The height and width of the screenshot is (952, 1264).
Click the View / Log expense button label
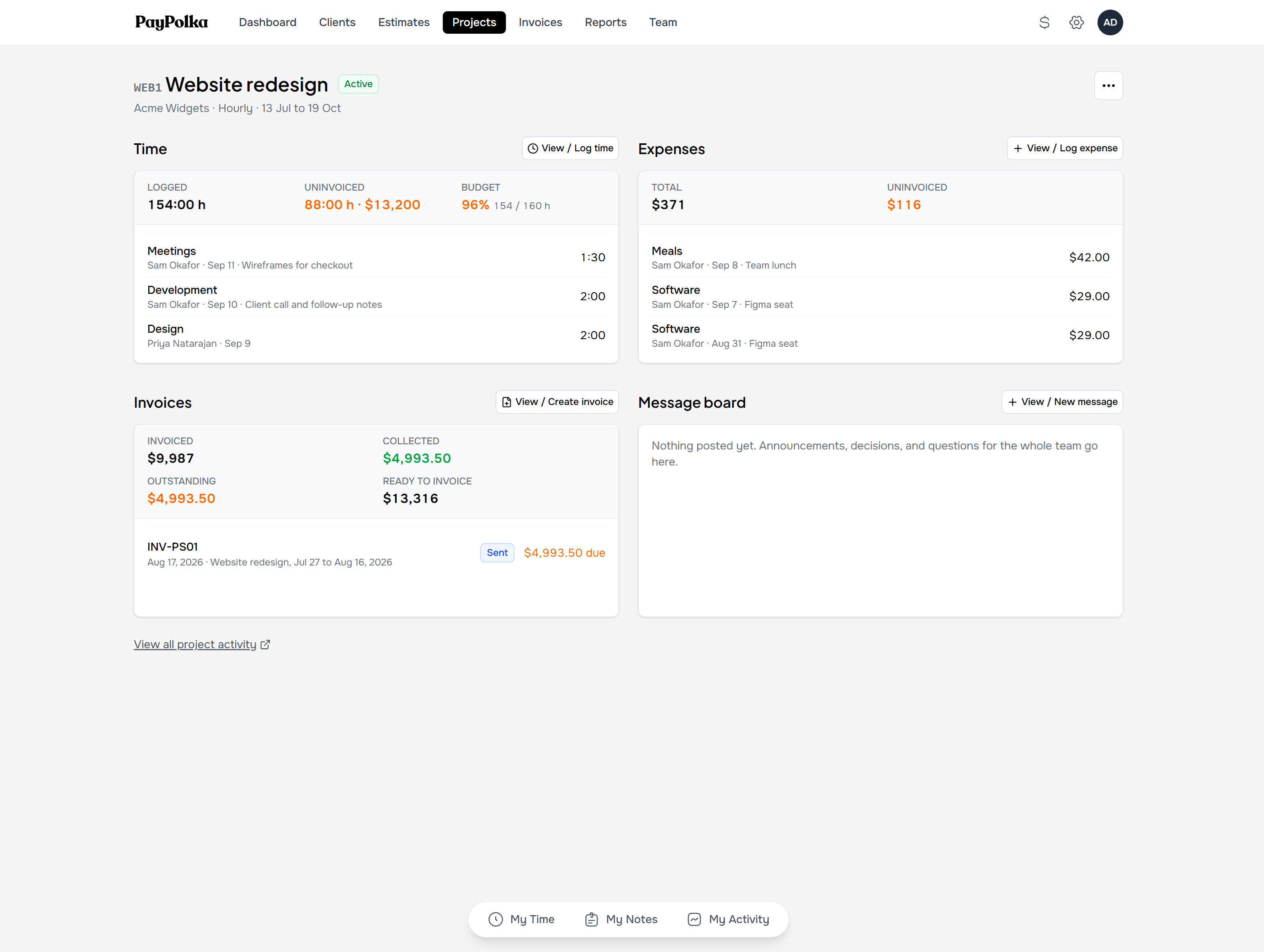point(1072,148)
